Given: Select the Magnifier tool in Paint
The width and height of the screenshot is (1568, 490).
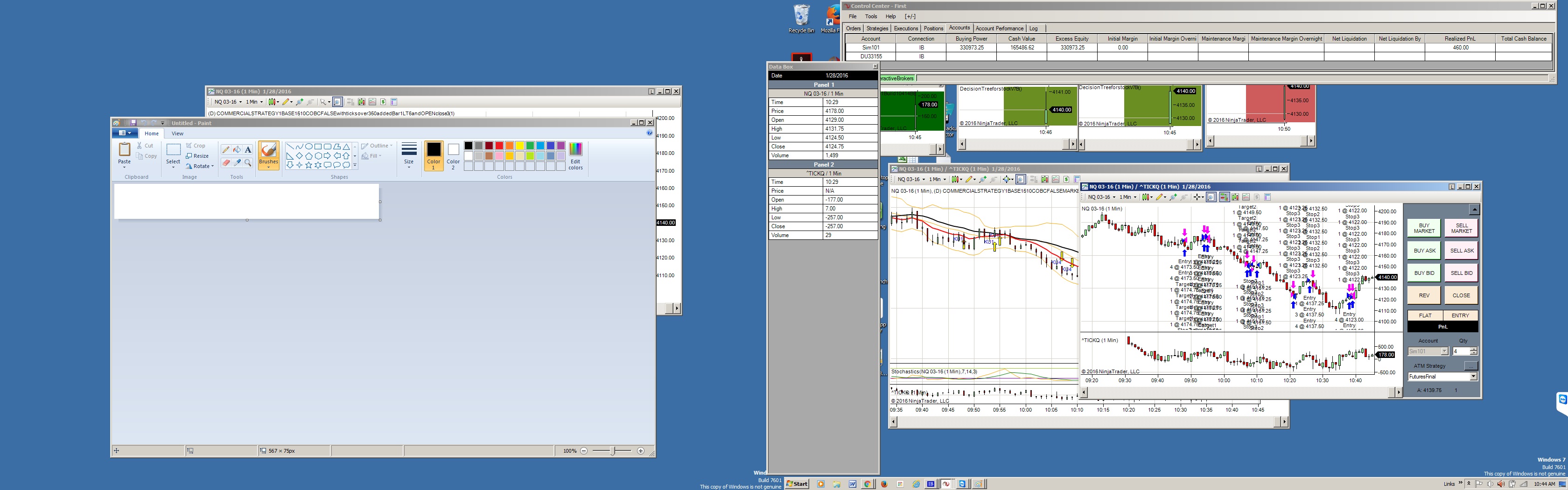Looking at the screenshot, I should click(248, 162).
